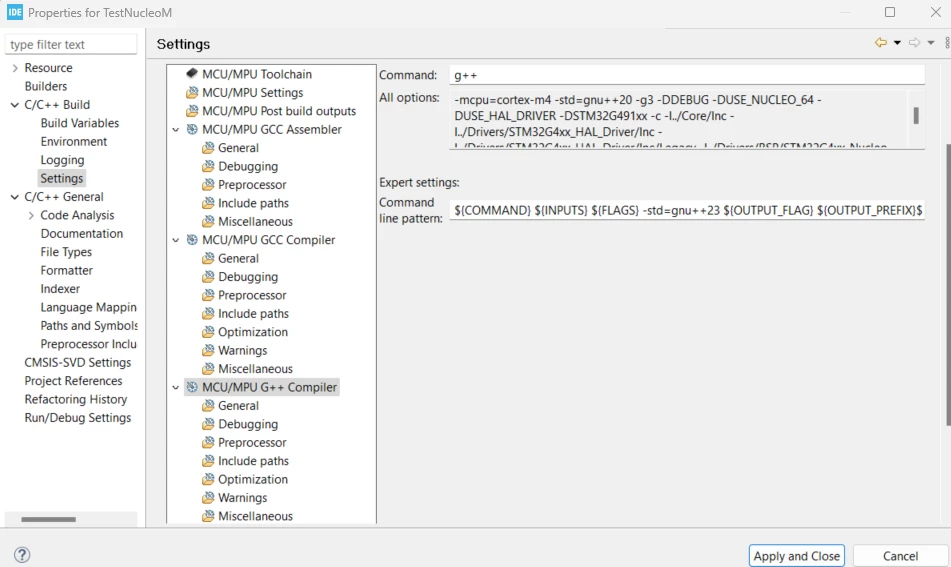Open the Formatter page
Viewport: 951px width, 567px height.
(x=67, y=270)
